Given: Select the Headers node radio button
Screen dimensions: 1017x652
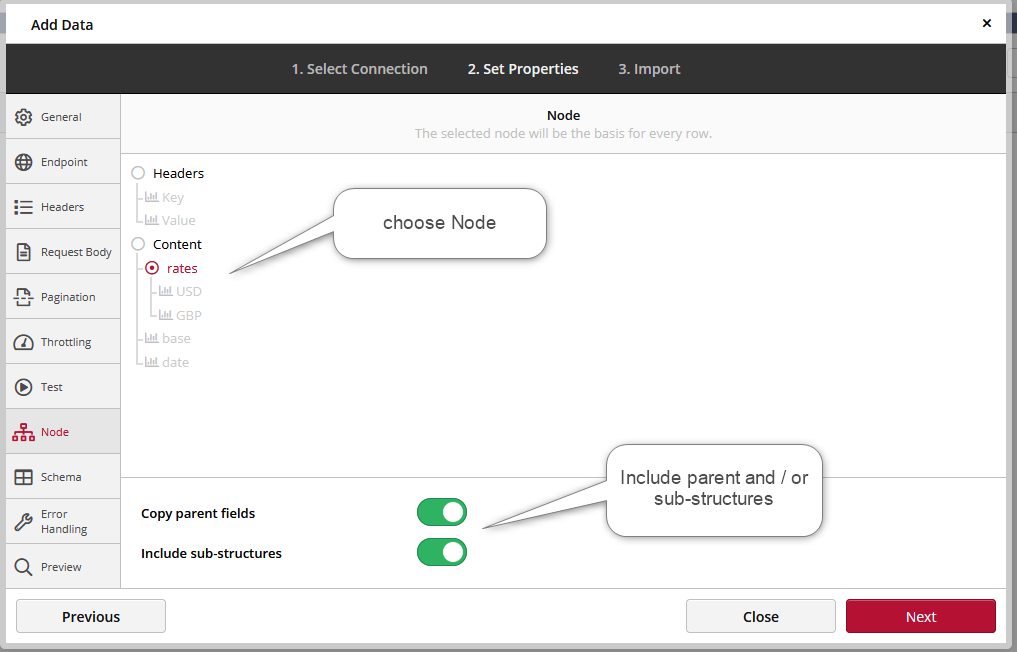Looking at the screenshot, I should point(138,173).
